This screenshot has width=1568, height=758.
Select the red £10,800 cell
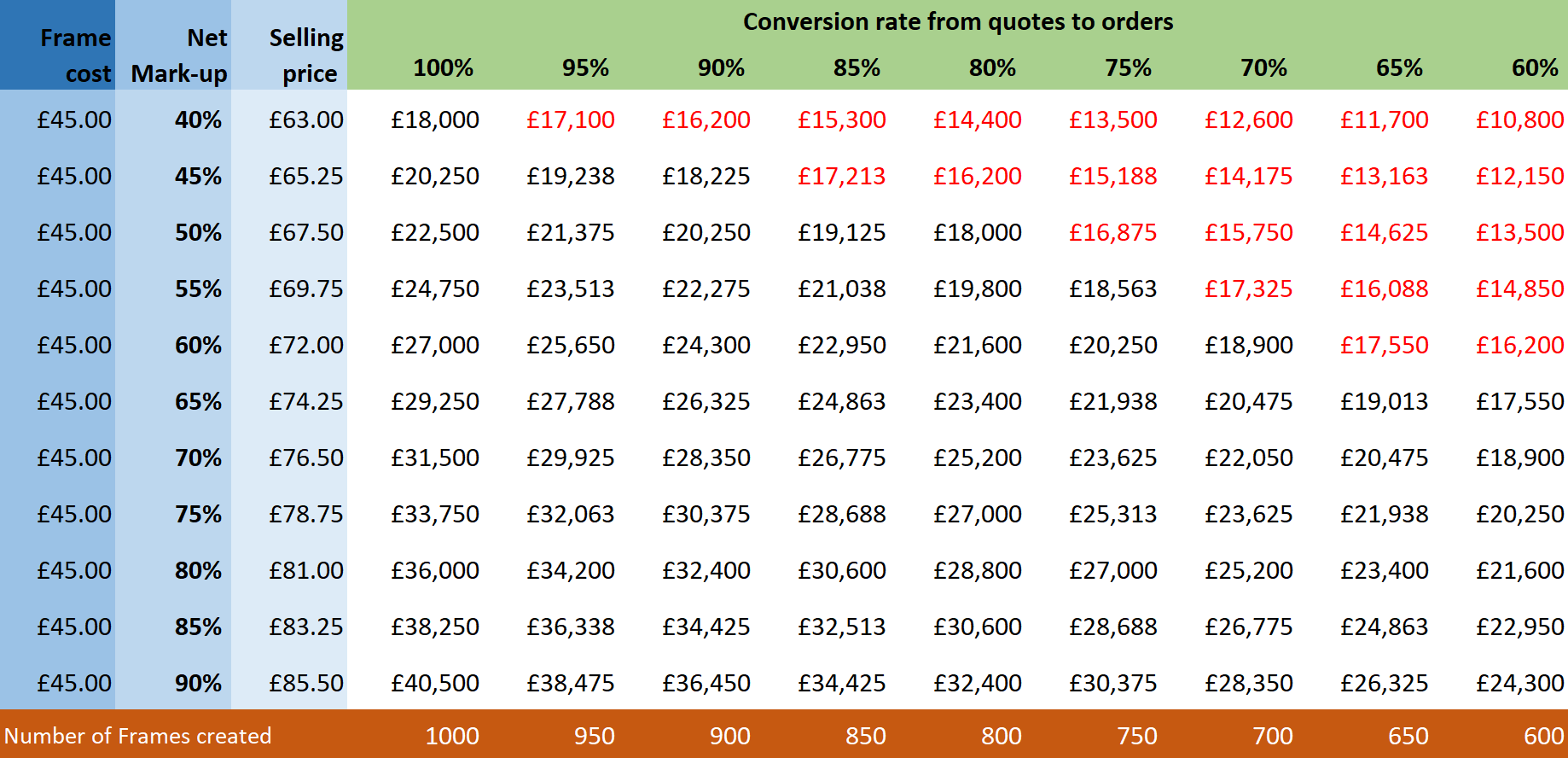coord(1520,120)
